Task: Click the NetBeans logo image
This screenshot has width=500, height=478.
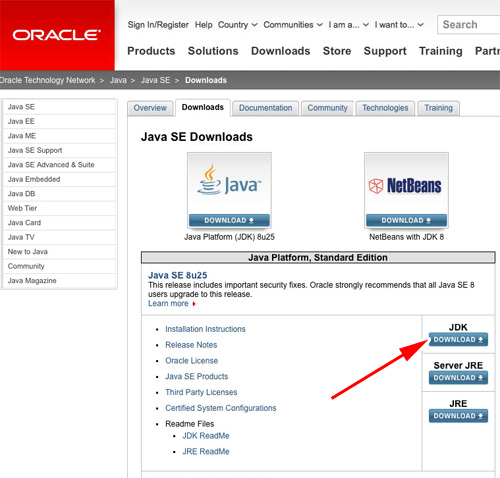Action: (406, 186)
